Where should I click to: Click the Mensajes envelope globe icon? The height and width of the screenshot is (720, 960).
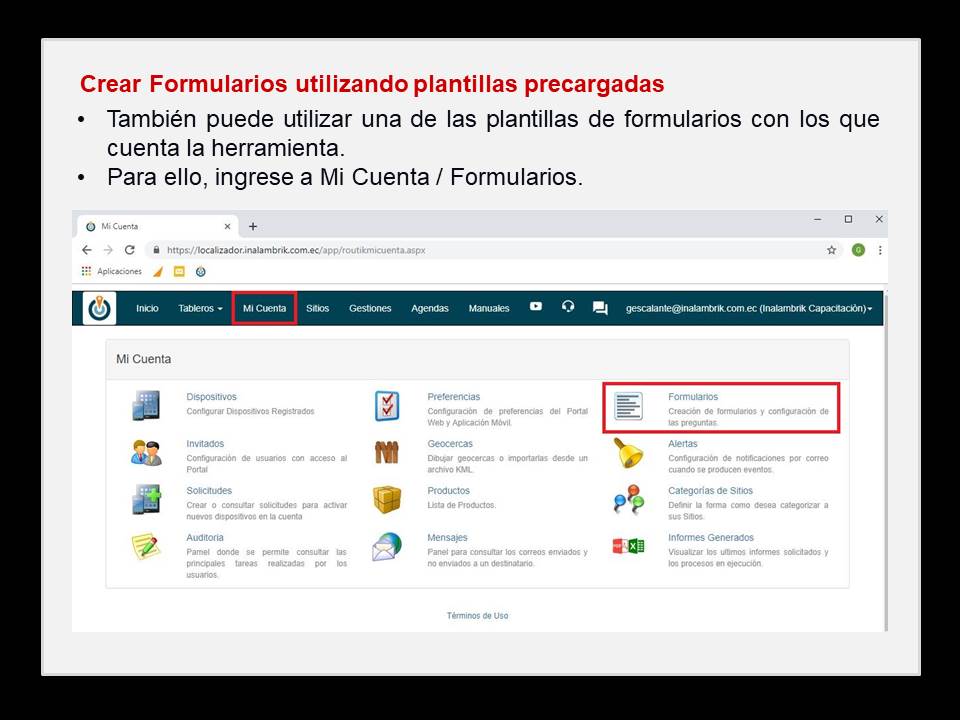pyautogui.click(x=387, y=547)
